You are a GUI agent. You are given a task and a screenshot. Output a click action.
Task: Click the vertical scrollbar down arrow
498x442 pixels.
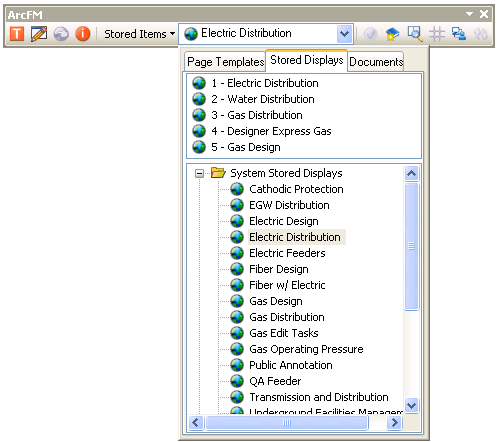point(411,406)
